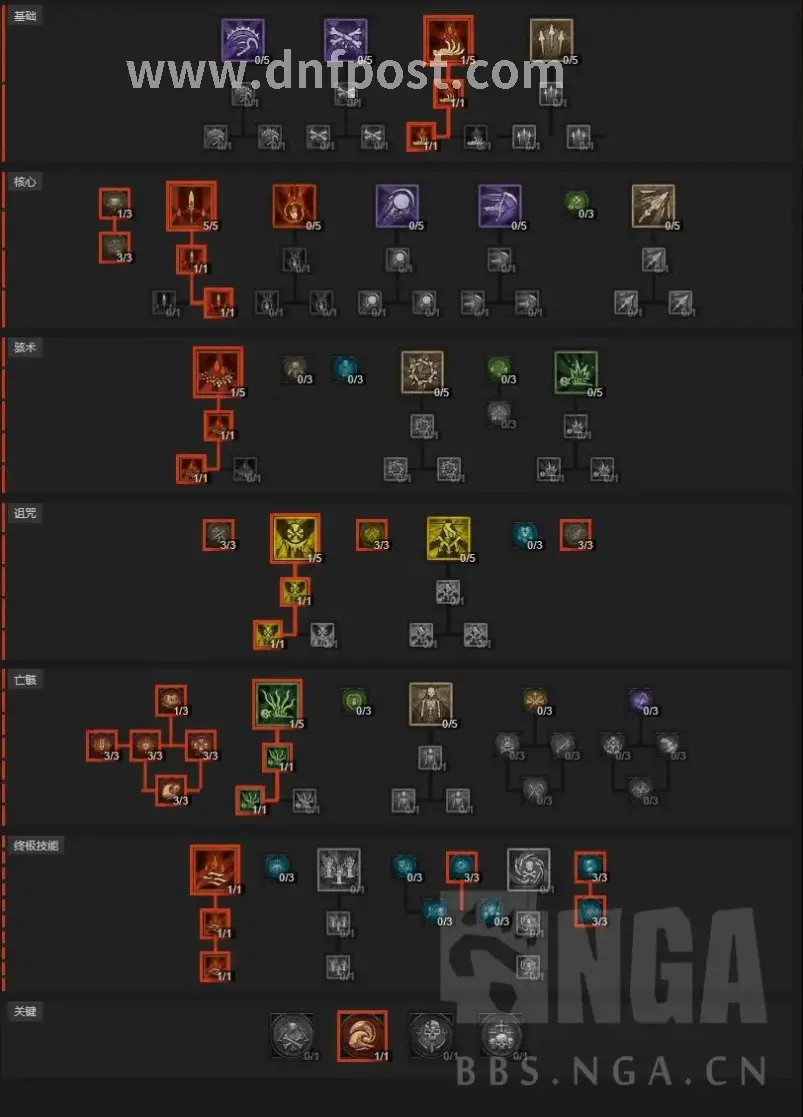
Task: Click the green Corpse Tendrils skill in 亡骸
Action: (x=277, y=704)
